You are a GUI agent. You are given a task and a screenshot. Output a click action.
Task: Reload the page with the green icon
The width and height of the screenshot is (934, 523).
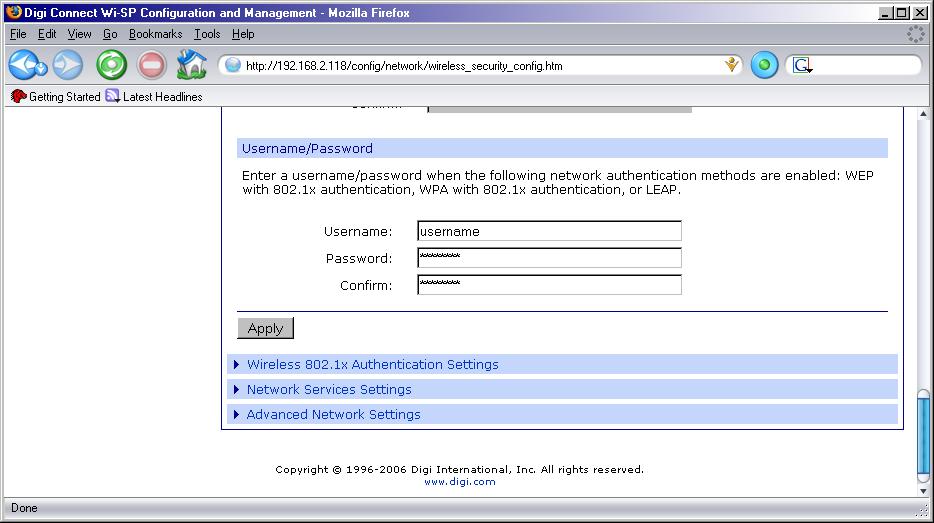pyautogui.click(x=111, y=66)
